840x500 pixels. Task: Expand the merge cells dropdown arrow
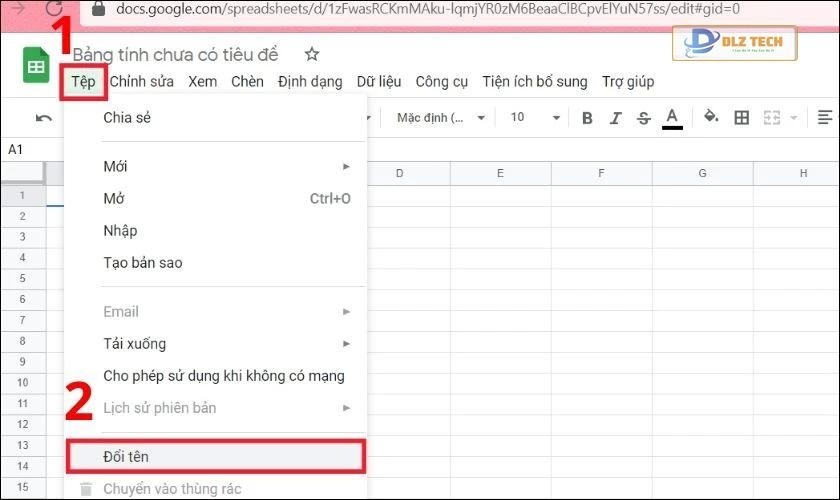(x=794, y=117)
